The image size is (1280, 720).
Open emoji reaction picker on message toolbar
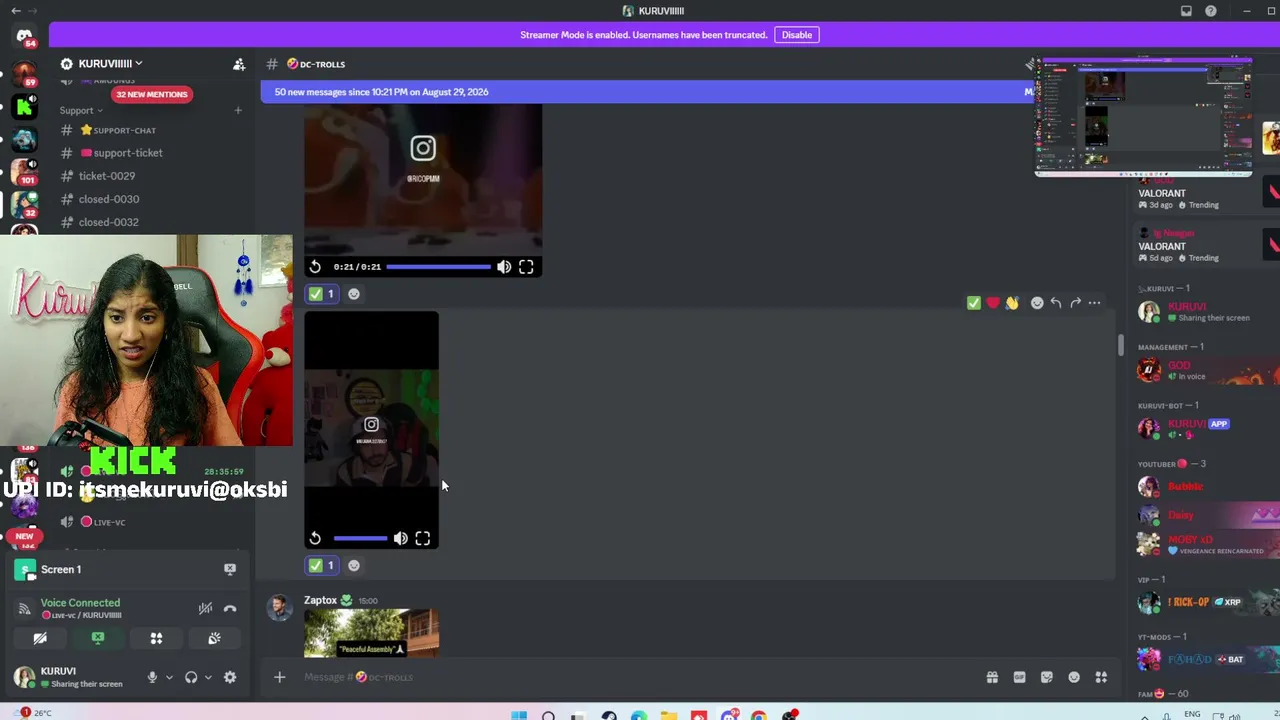(x=1037, y=303)
